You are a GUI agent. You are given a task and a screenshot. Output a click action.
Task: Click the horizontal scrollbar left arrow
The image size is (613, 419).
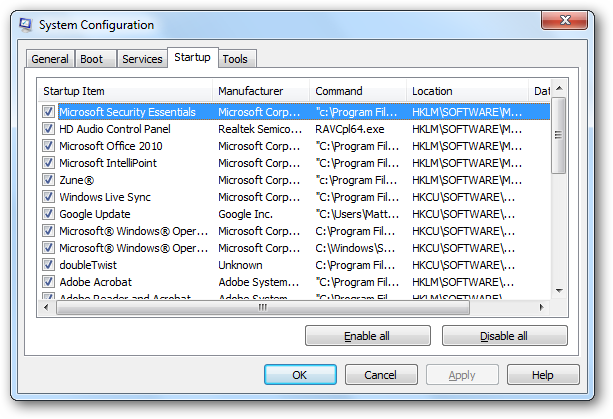pyautogui.click(x=46, y=308)
